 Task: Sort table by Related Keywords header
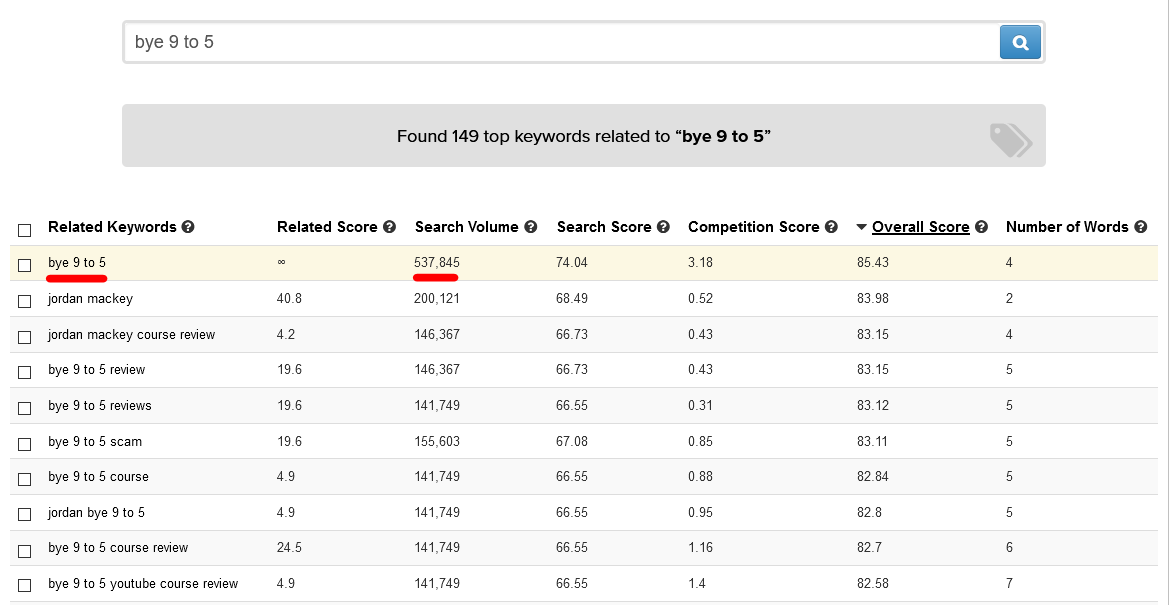click(112, 227)
